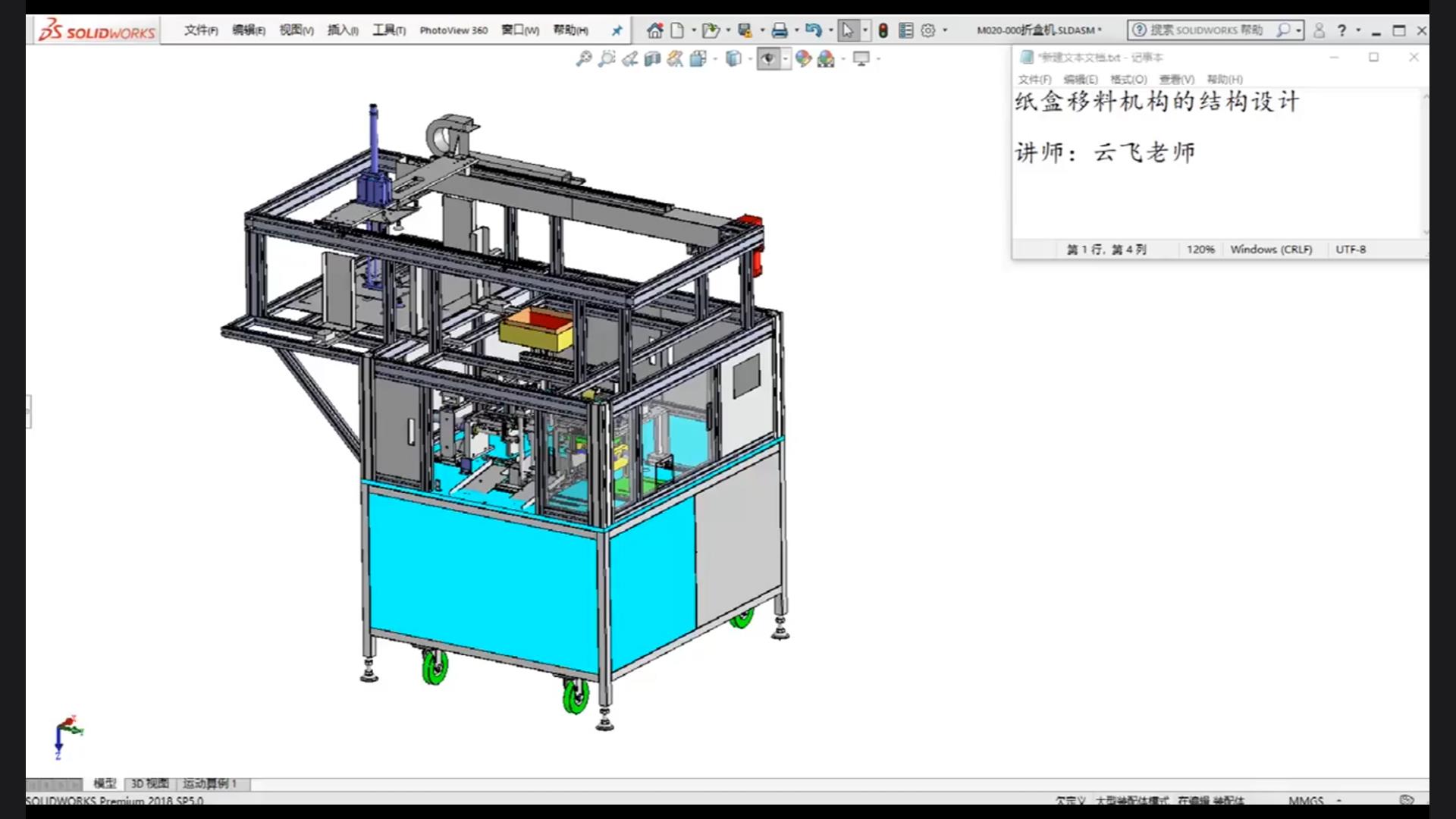Expand the Select tool dropdown arrow
1456x819 pixels.
coord(865,30)
